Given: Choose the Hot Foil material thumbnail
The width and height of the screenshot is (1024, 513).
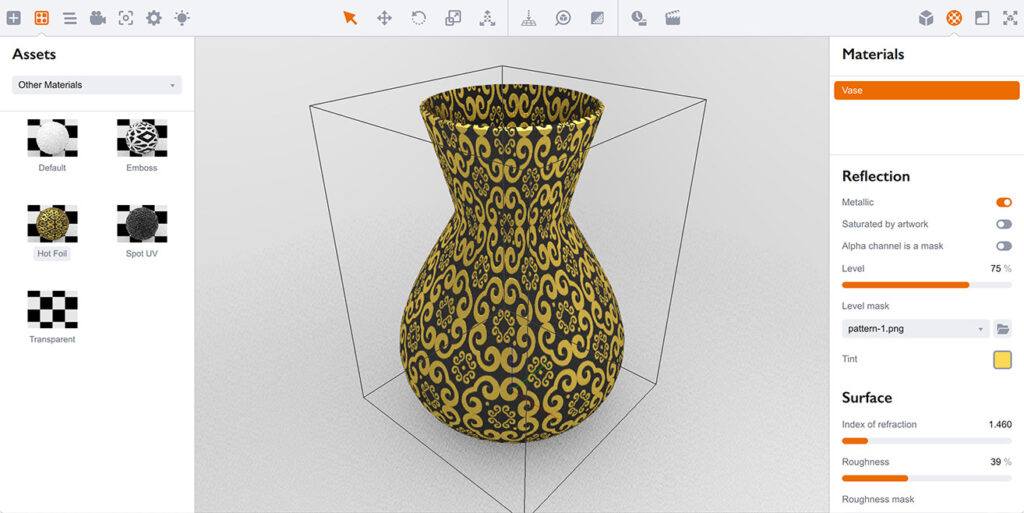Looking at the screenshot, I should [52, 223].
